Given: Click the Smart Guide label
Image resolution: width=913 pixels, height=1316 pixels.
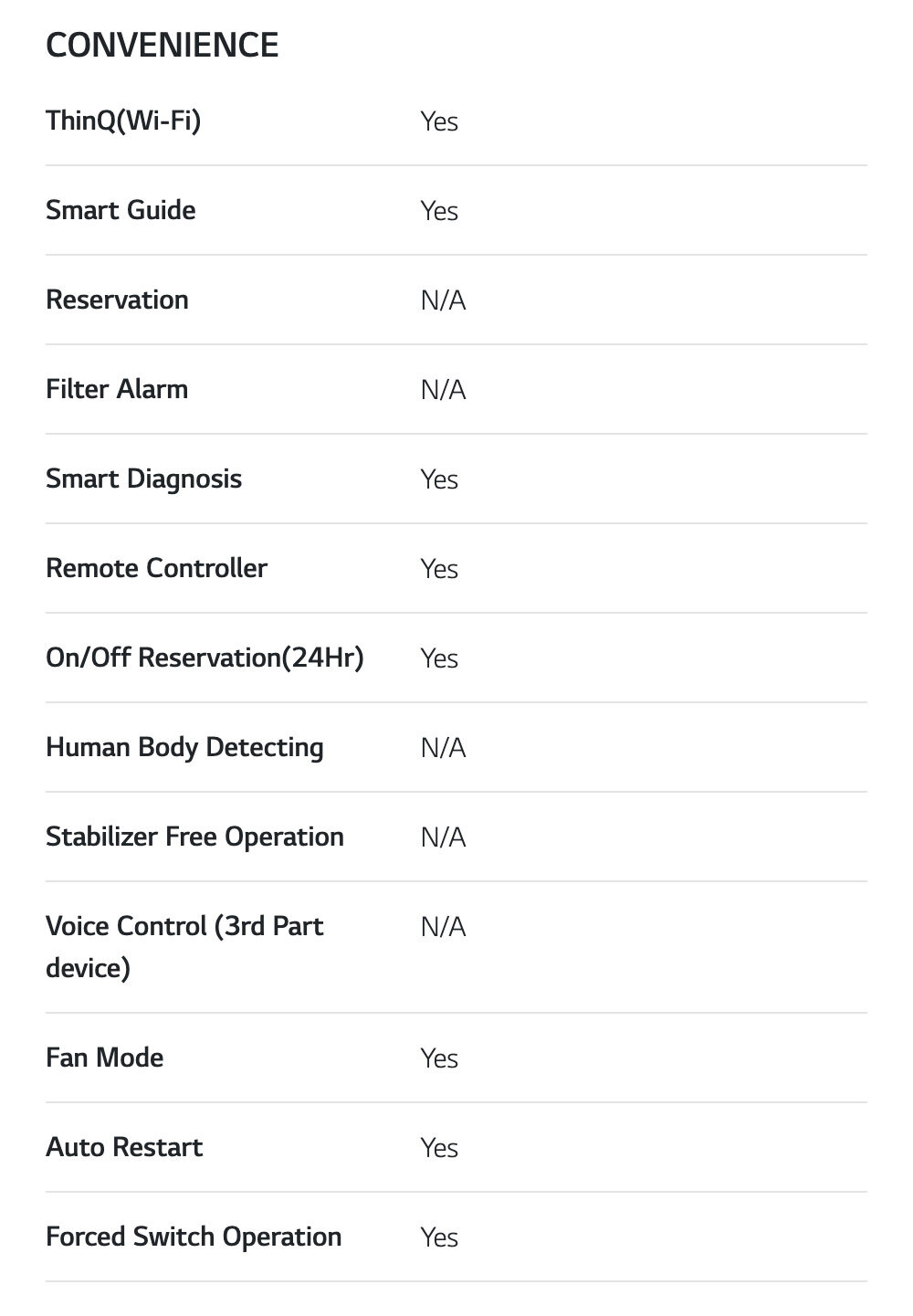Looking at the screenshot, I should point(121,210).
